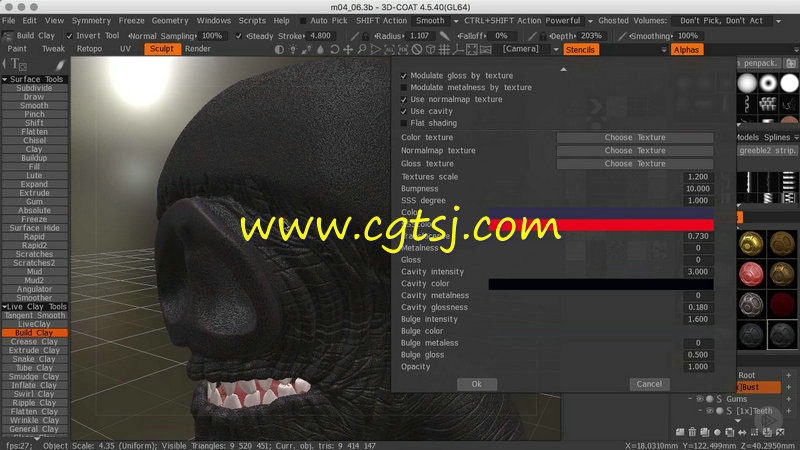Select the Snake Clay tool
This screenshot has height=450, width=800.
[34, 359]
